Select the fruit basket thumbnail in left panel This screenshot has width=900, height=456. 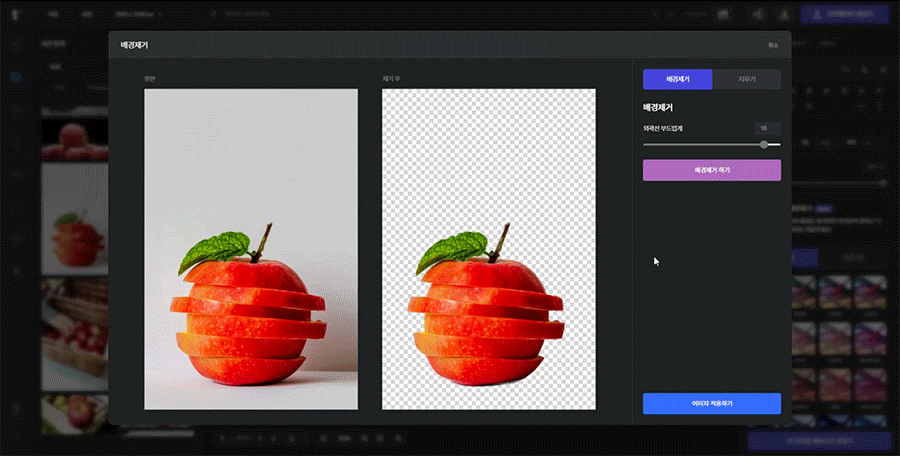point(74,335)
